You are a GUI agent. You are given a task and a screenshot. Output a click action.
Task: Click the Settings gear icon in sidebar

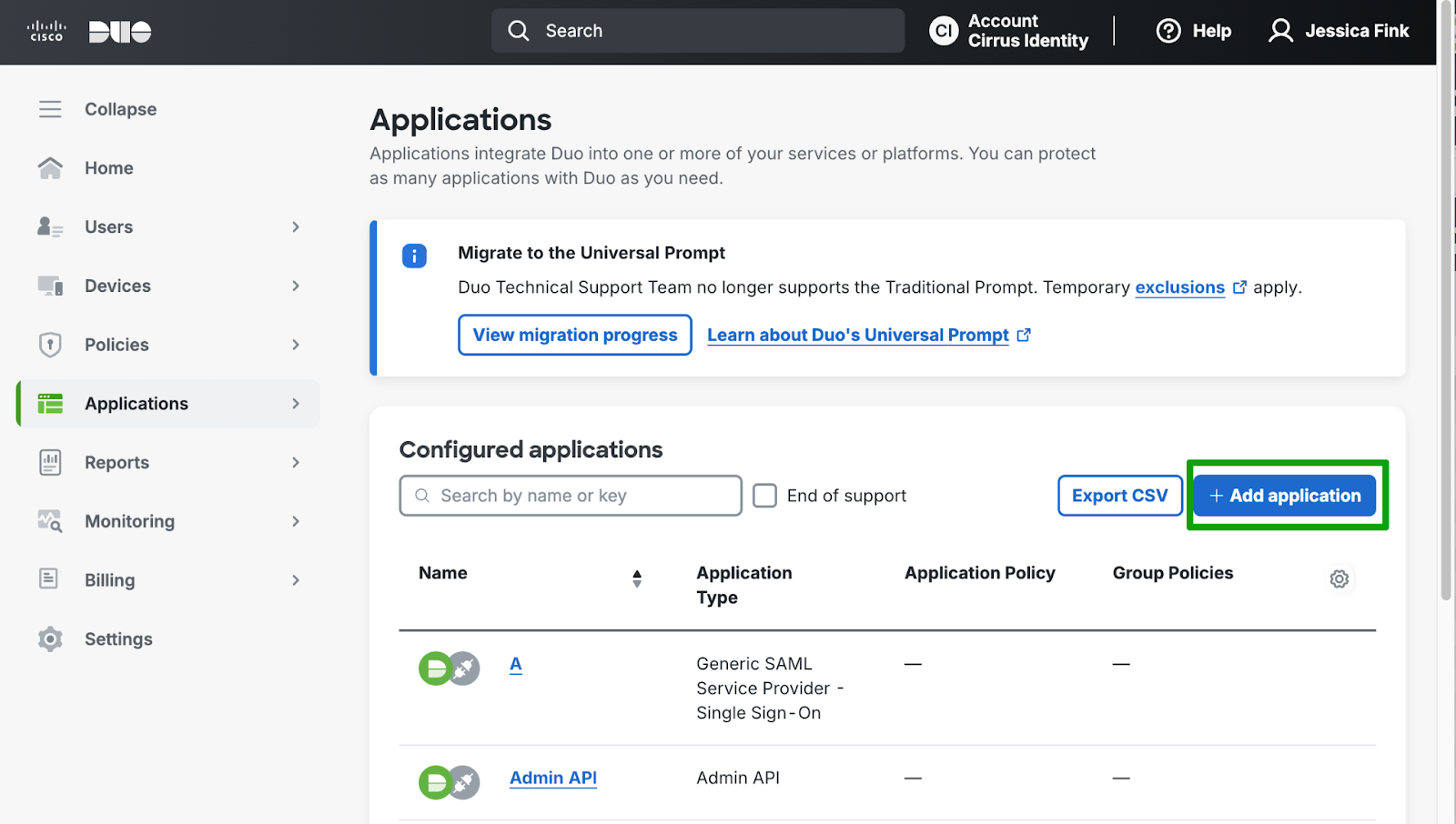coord(50,639)
